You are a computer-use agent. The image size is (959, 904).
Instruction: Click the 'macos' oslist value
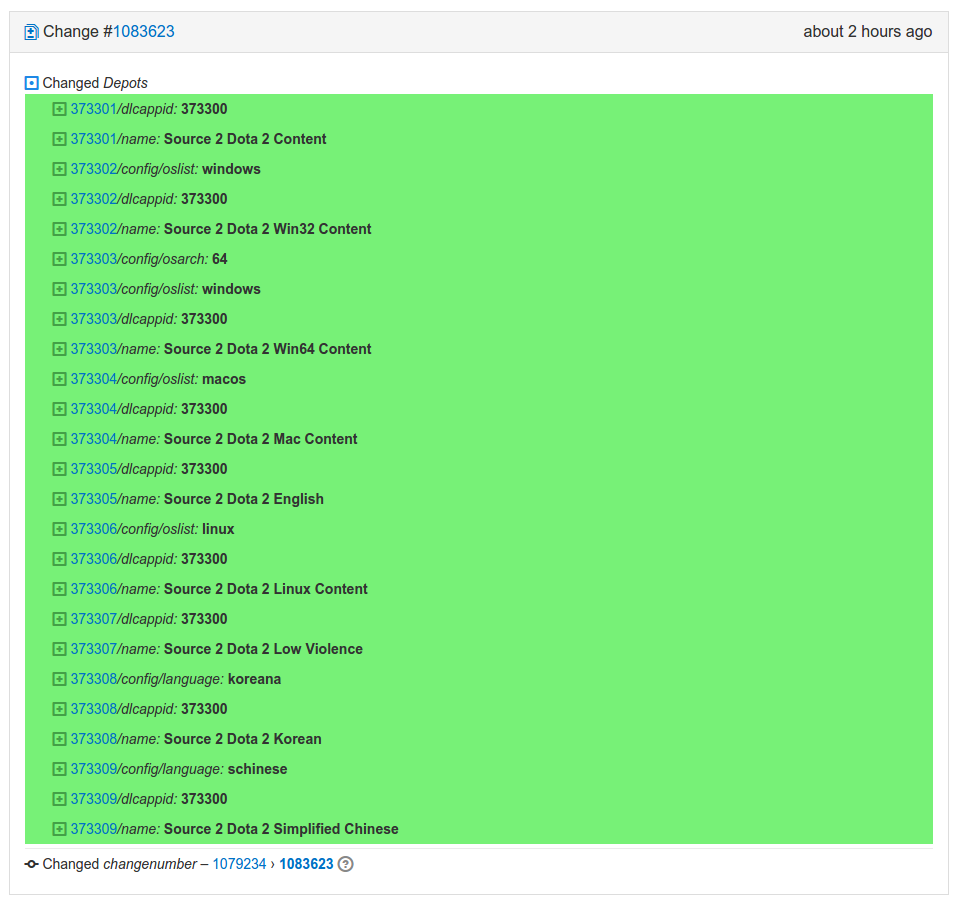coord(224,379)
